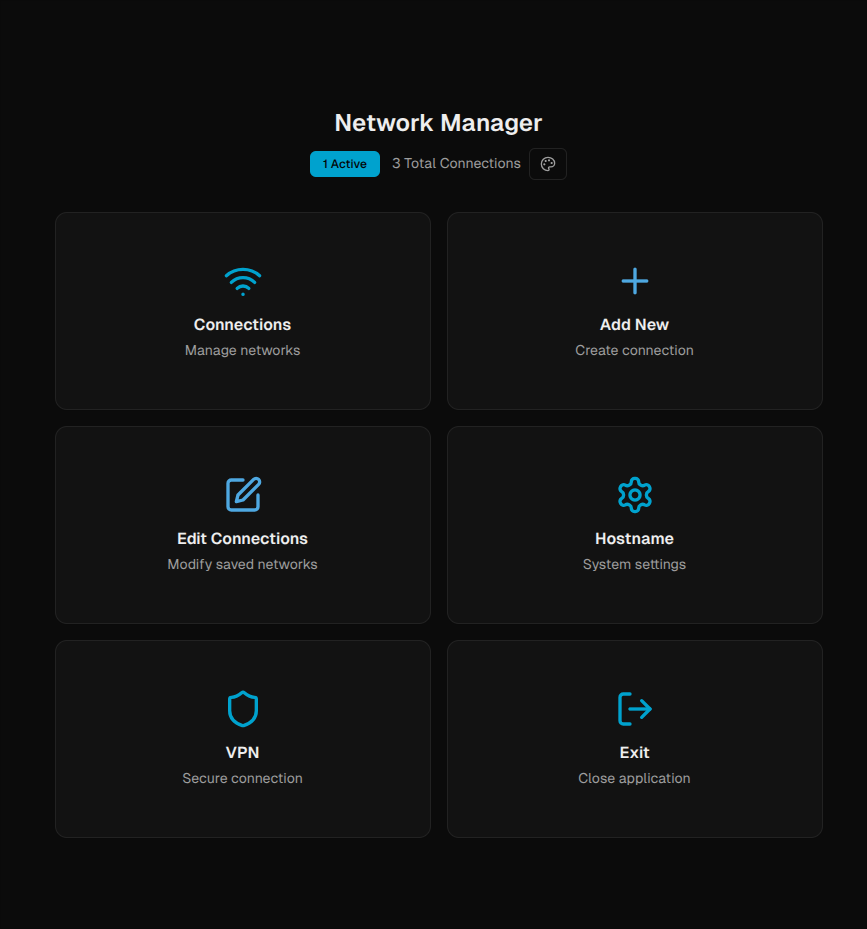
Task: Click the Exit arrow icon
Action: [634, 709]
